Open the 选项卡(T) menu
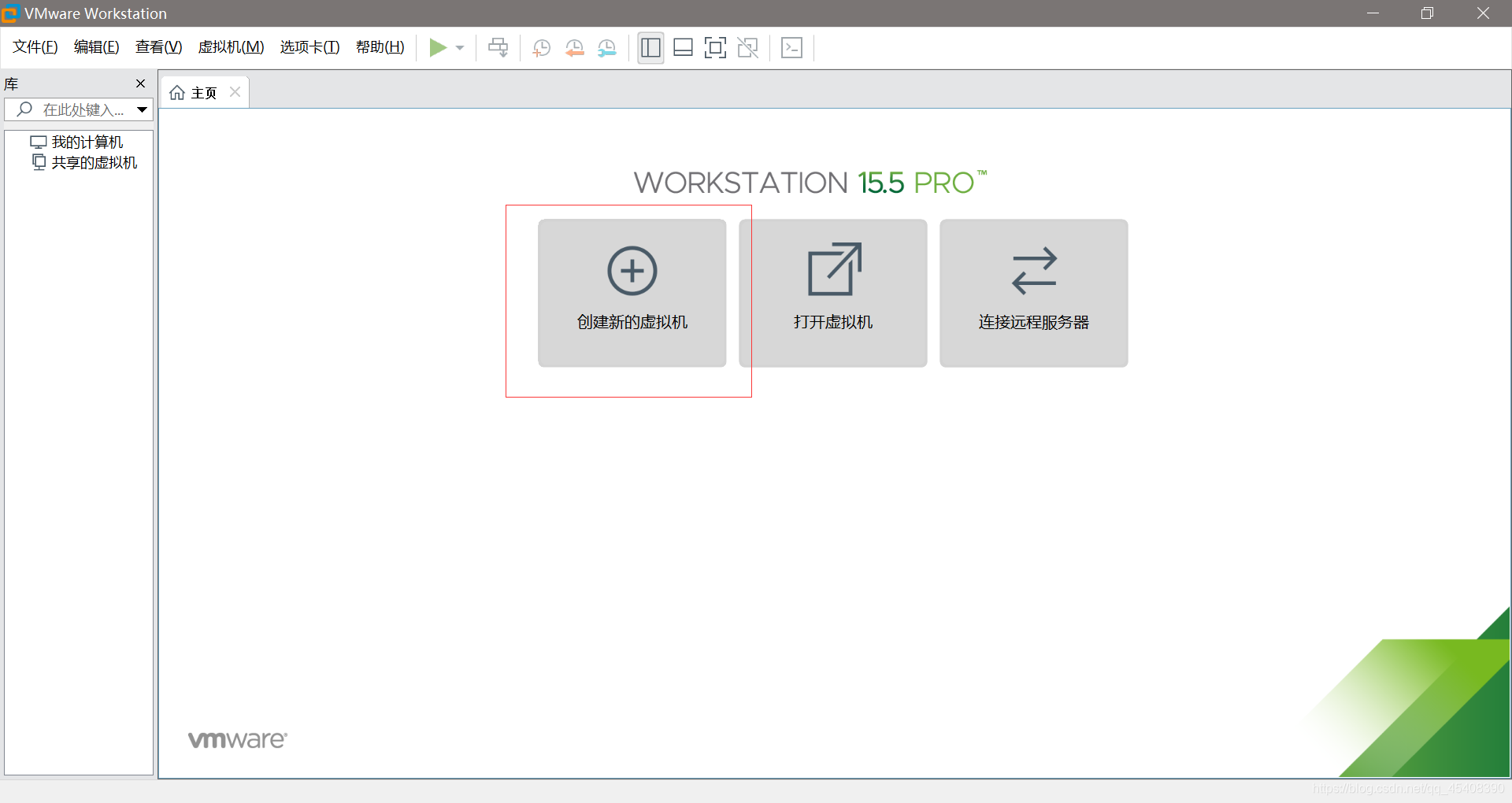Image resolution: width=1512 pixels, height=803 pixels. [x=309, y=47]
